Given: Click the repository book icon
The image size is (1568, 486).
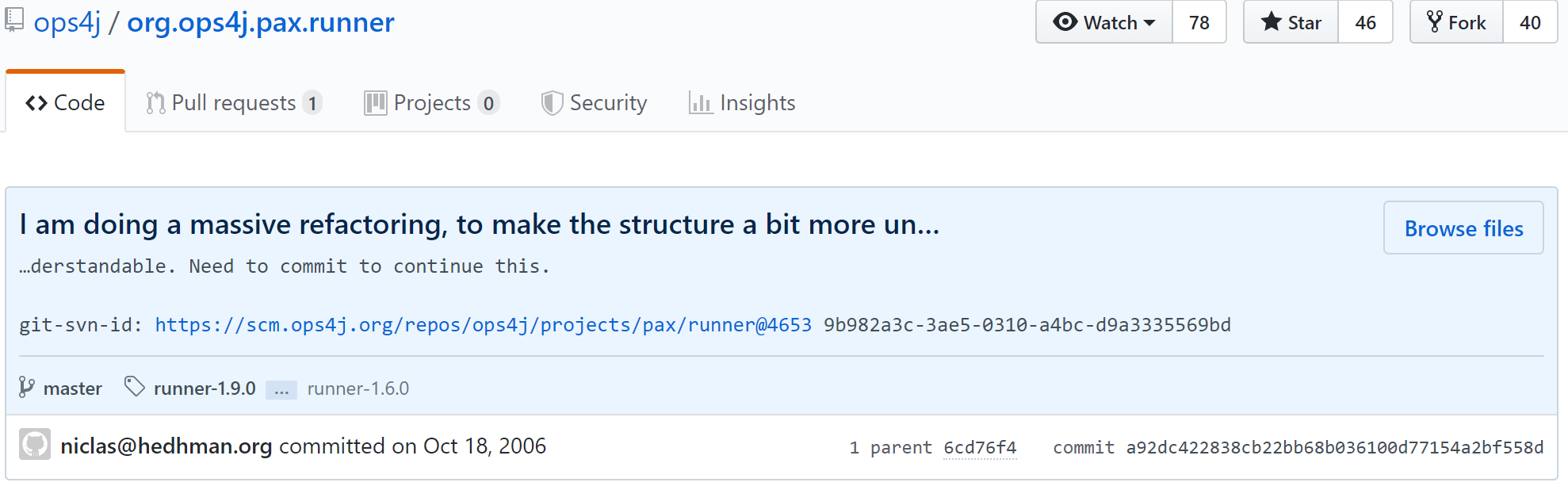Looking at the screenshot, I should click(x=14, y=21).
